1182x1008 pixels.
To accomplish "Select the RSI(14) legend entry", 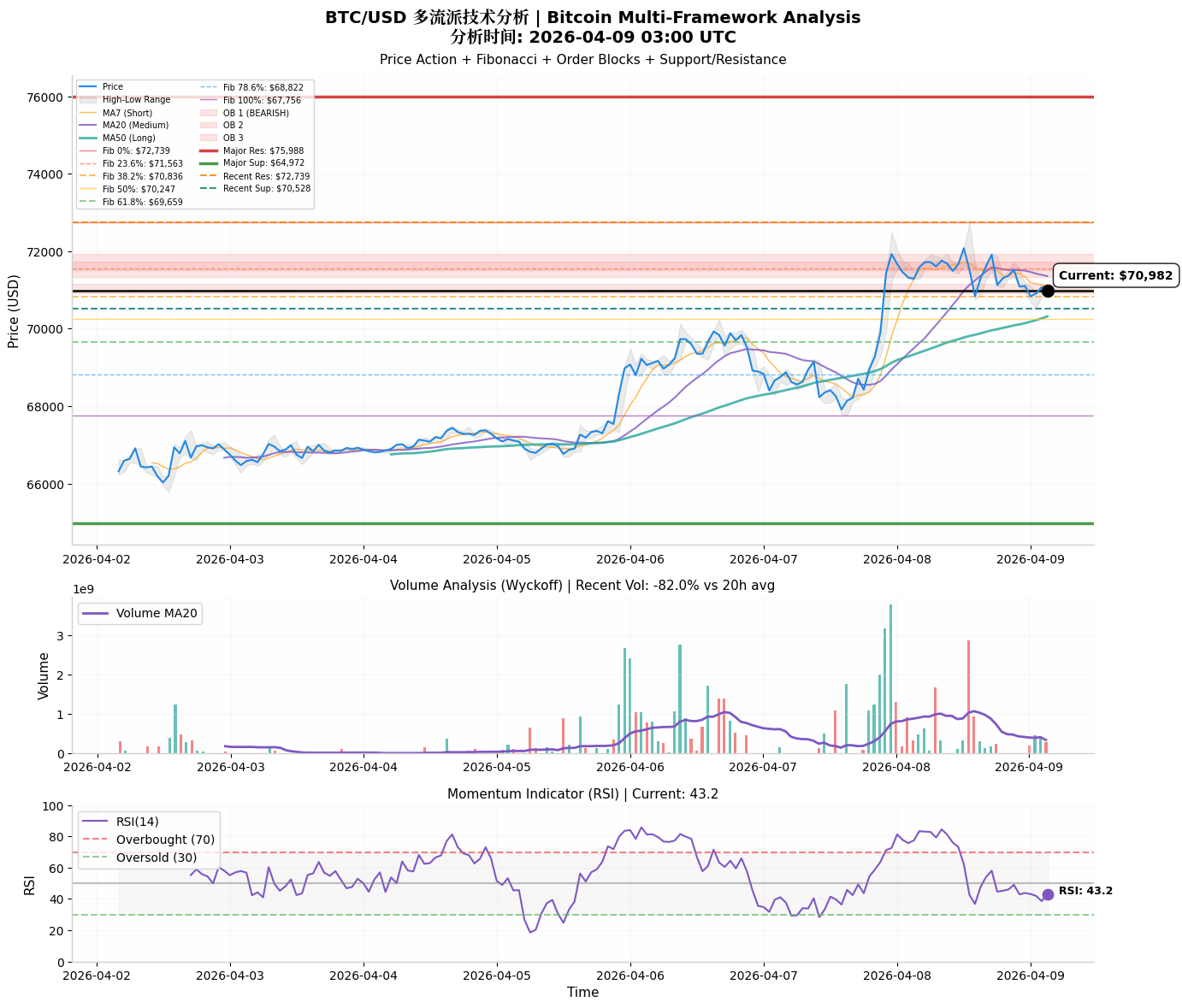I will pos(121,822).
